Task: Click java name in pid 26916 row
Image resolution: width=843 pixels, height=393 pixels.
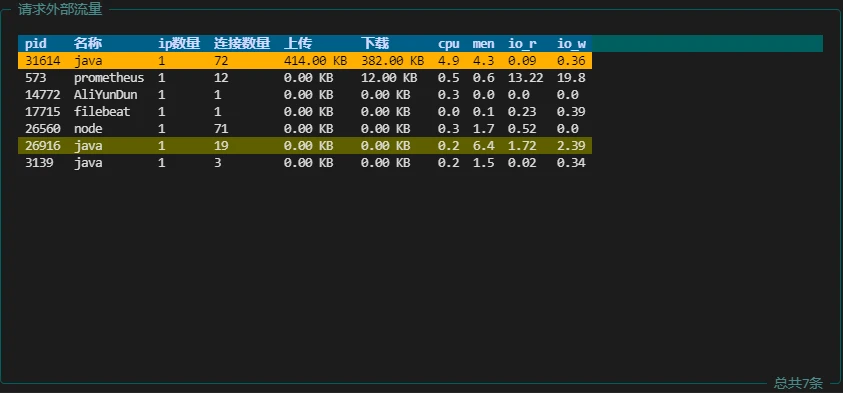Action: point(88,146)
